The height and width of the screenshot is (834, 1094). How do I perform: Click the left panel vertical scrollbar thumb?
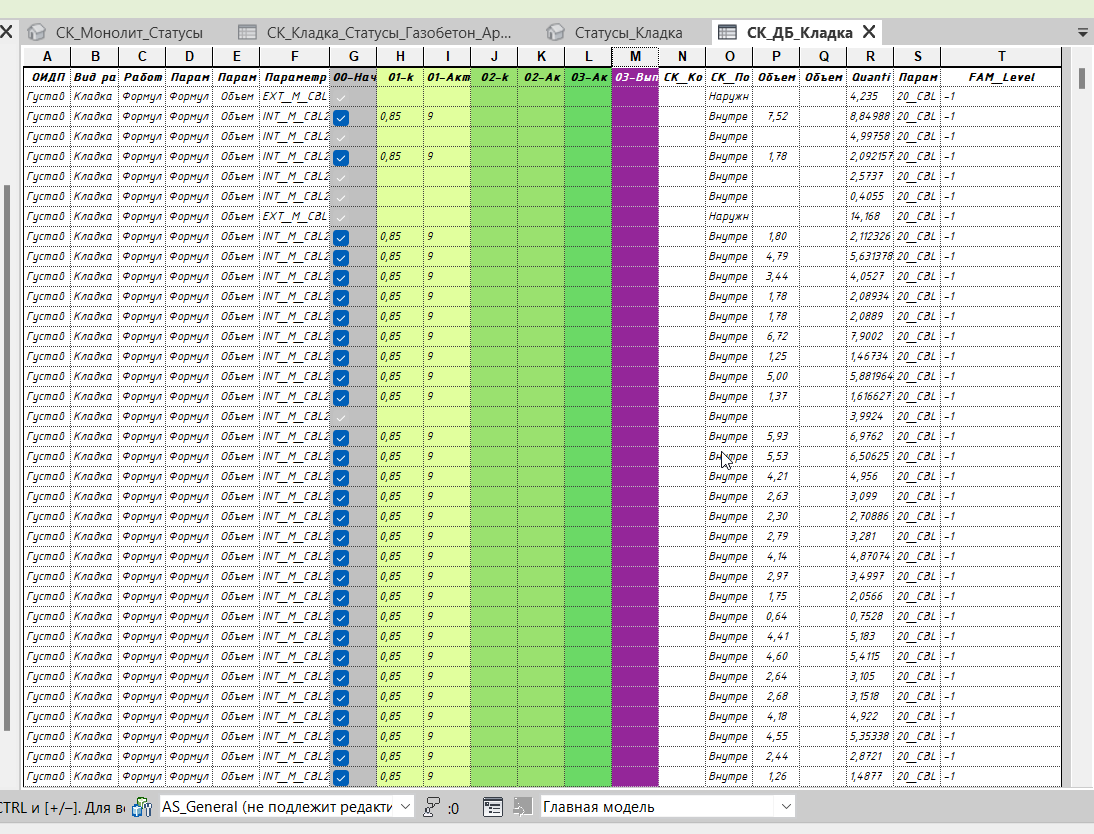[7, 458]
